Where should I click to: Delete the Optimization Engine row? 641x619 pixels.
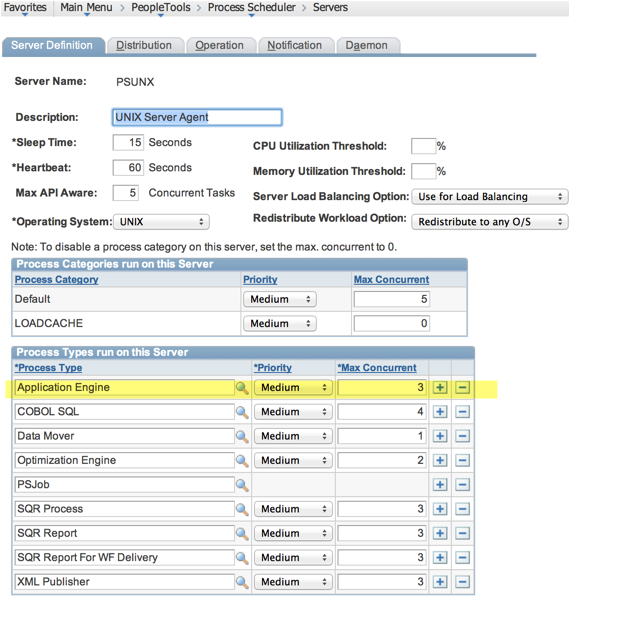[x=462, y=460]
